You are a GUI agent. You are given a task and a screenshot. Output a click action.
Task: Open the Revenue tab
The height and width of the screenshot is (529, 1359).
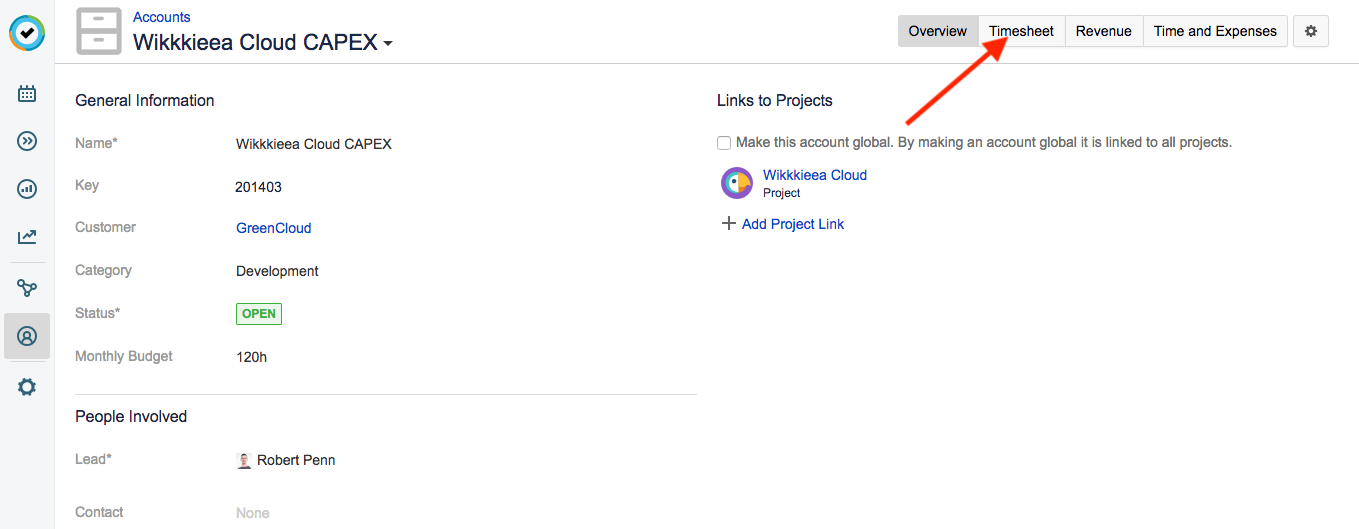click(1103, 31)
